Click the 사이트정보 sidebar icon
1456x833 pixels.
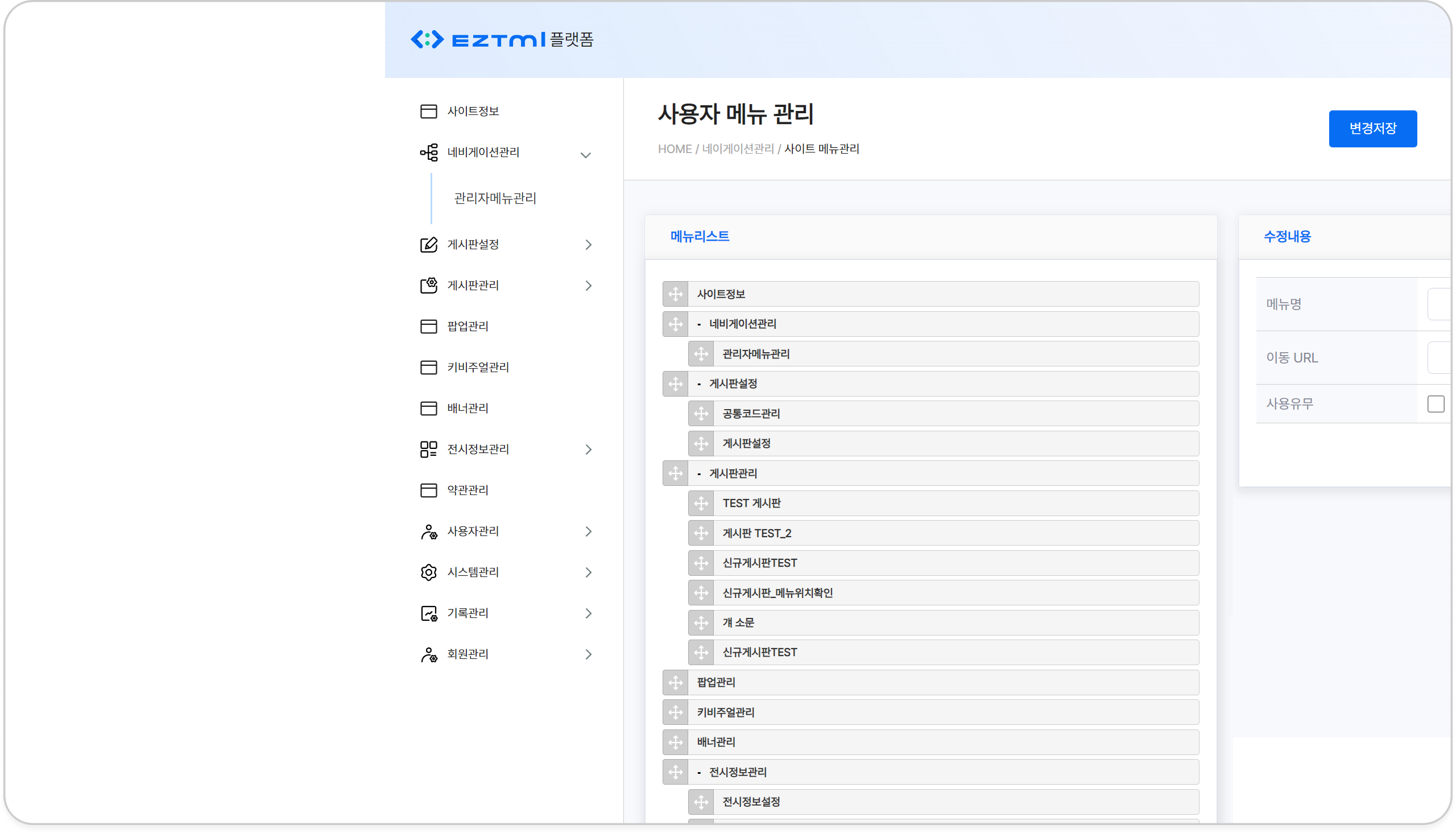point(428,111)
